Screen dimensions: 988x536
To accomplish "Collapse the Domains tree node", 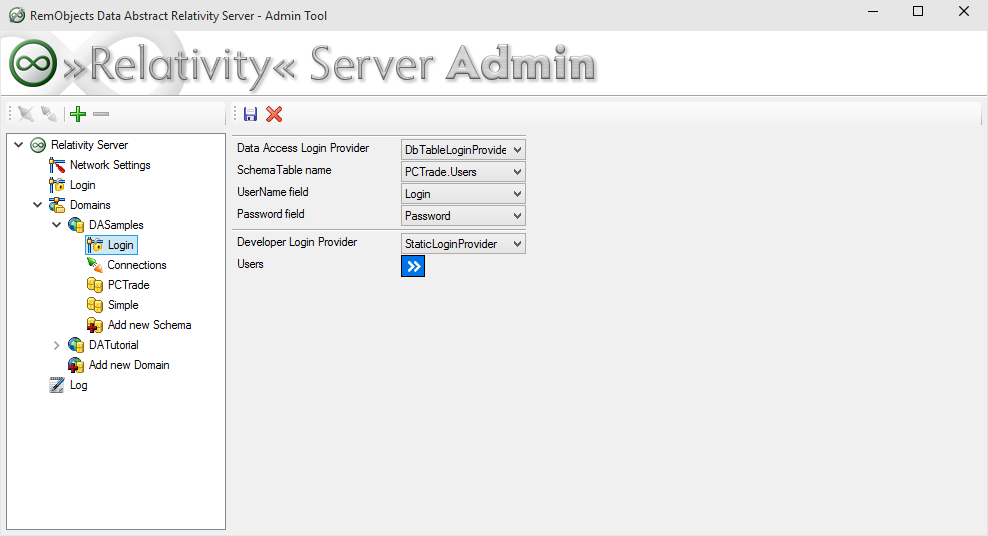I will (x=38, y=205).
